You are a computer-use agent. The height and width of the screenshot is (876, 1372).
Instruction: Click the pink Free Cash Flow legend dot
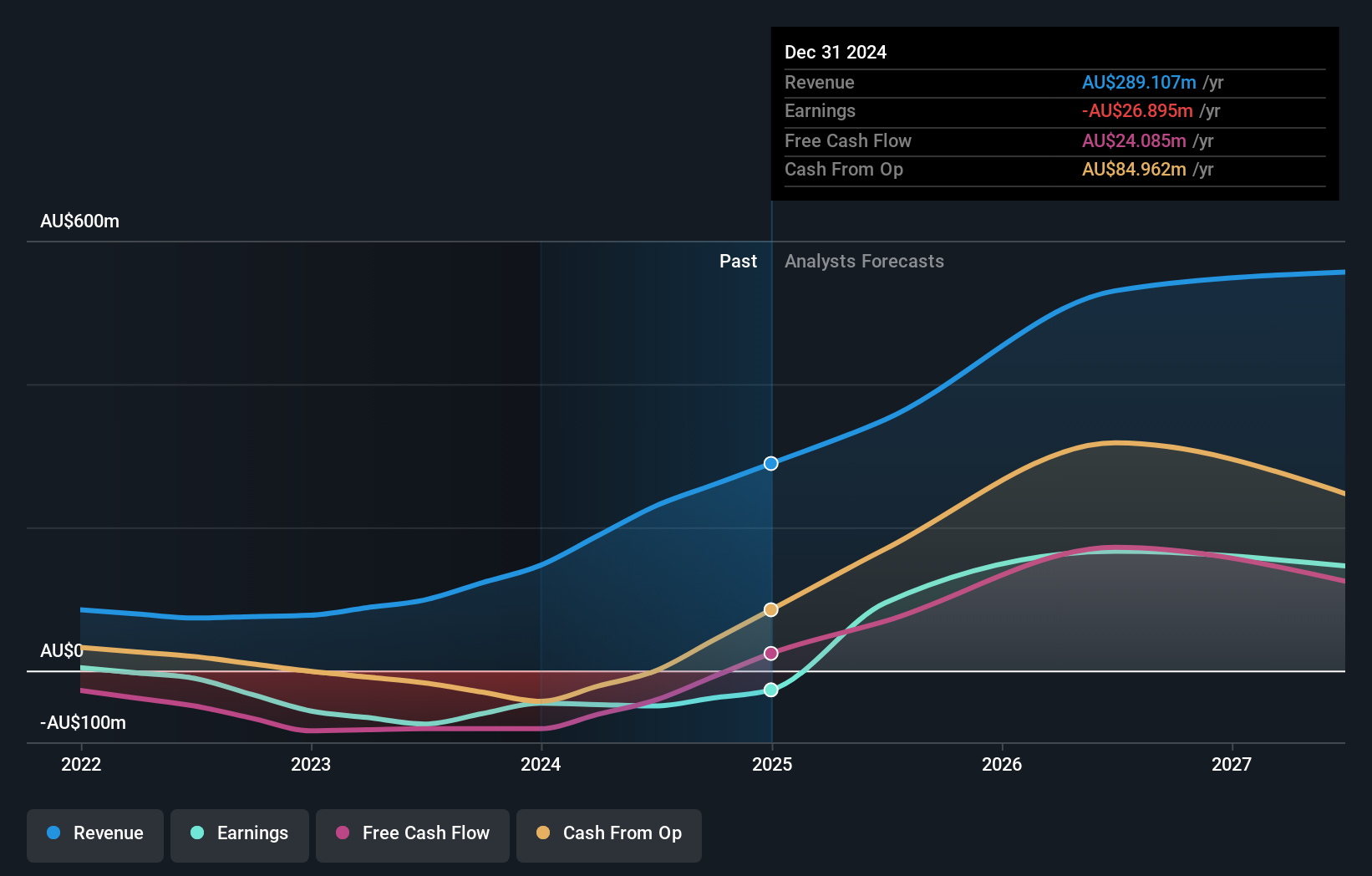343,833
